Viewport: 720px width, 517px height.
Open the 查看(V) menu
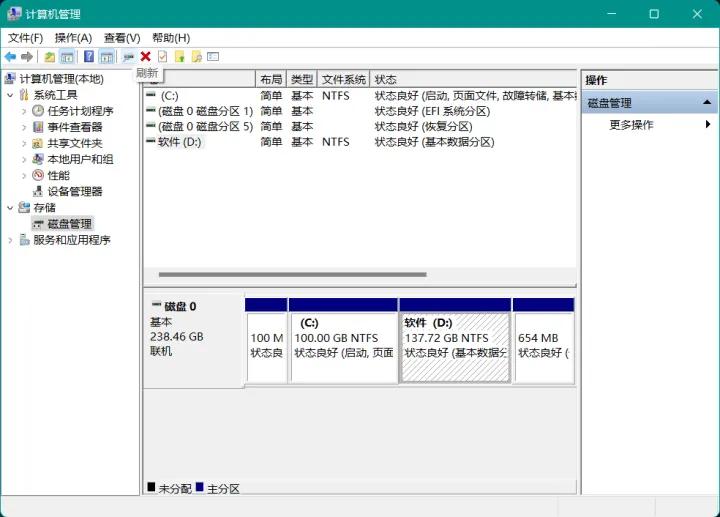coord(122,38)
